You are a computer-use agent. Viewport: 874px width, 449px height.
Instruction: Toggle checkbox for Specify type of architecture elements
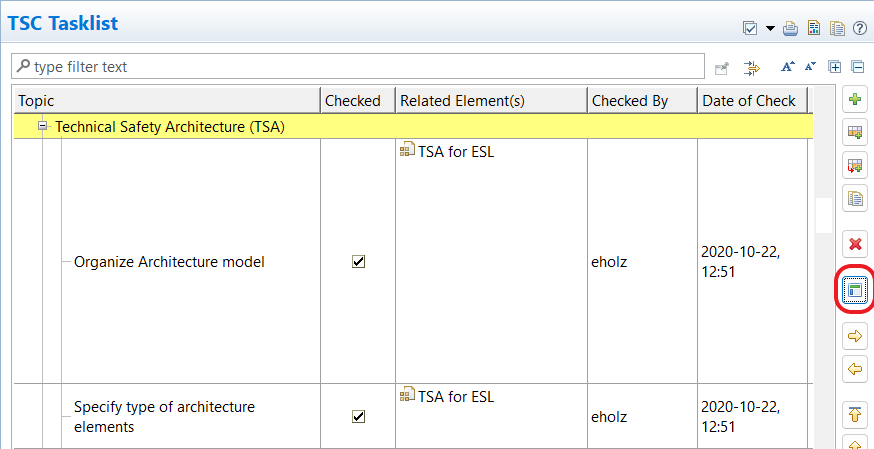[x=359, y=416]
